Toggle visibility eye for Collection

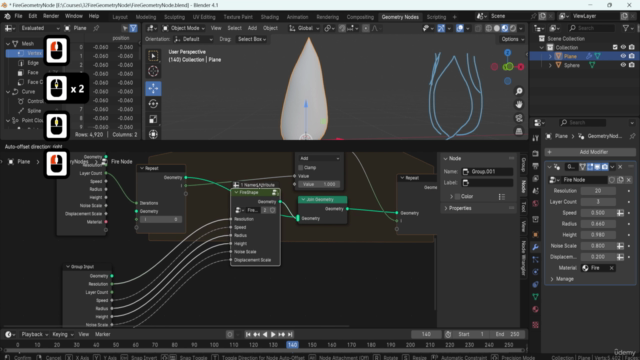coord(623,47)
